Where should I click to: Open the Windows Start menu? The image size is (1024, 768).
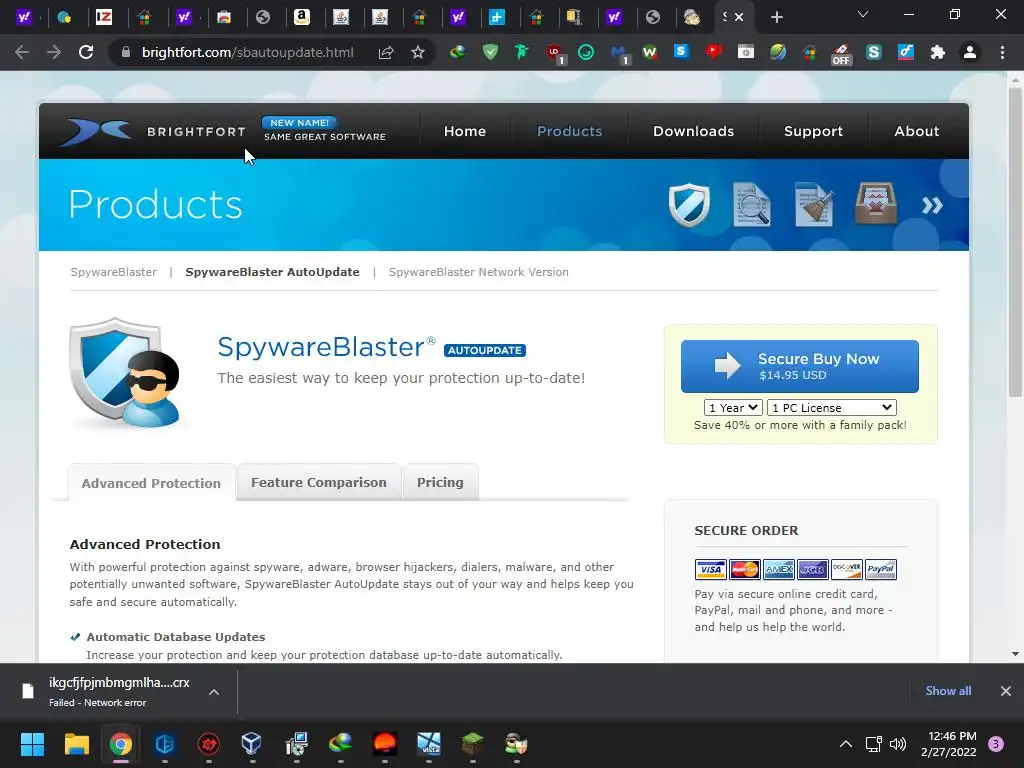(32, 744)
